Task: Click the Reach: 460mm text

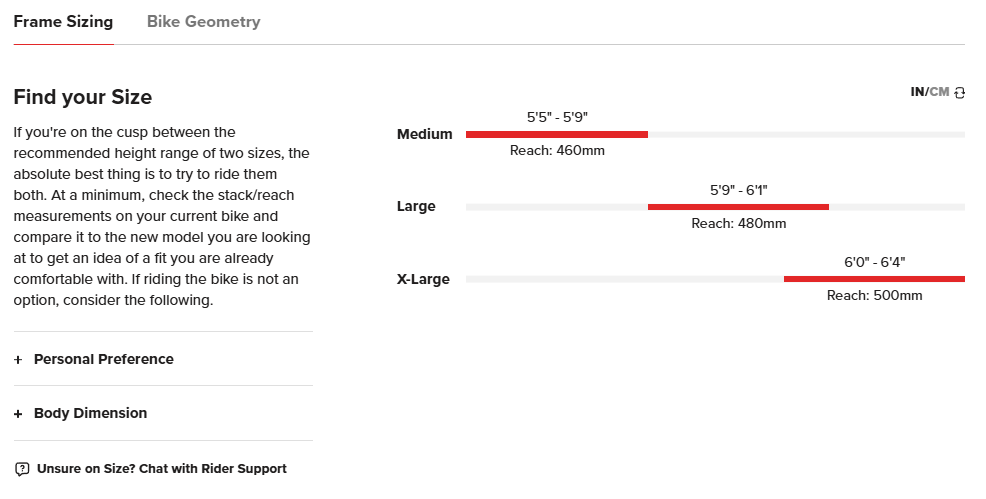Action: (557, 151)
